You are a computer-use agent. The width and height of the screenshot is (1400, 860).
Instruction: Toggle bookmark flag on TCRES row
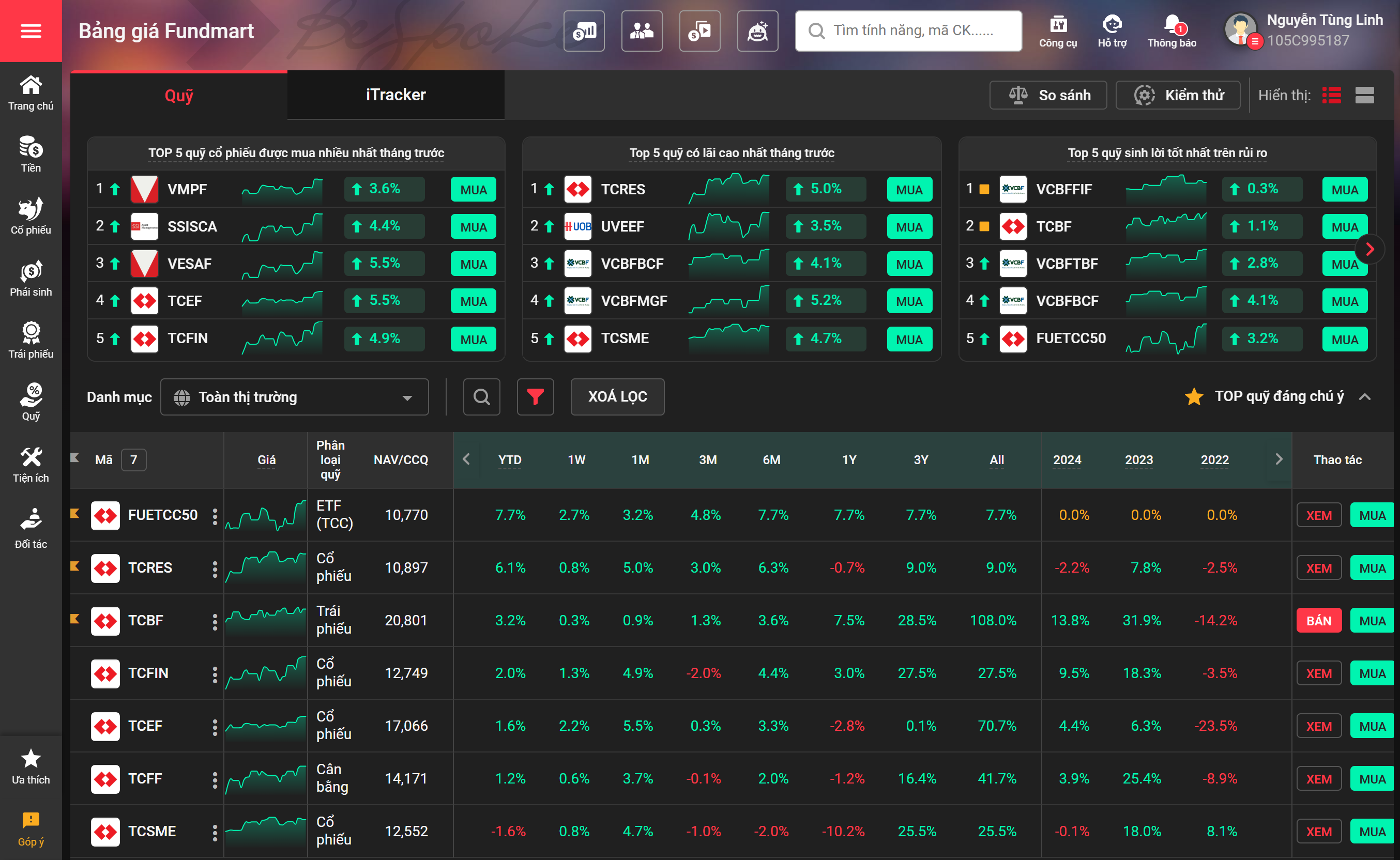tap(74, 566)
